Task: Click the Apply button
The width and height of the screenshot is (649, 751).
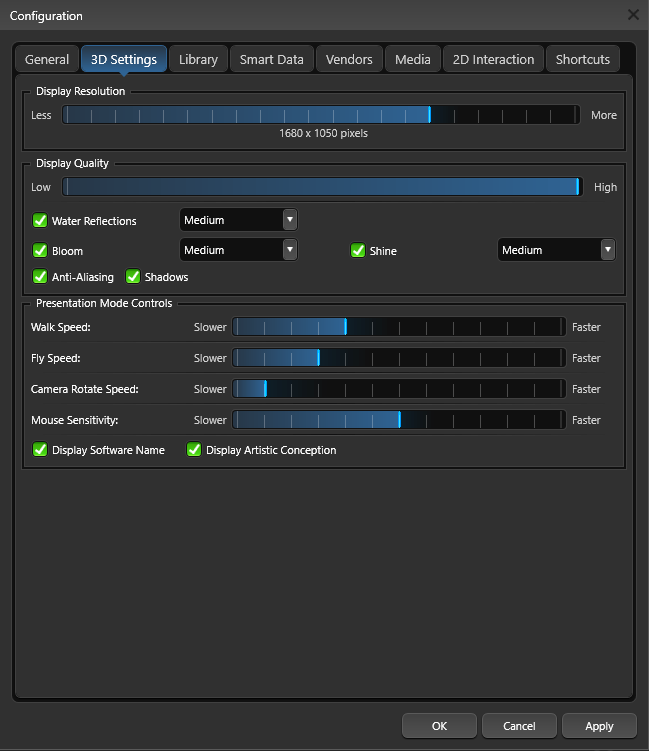Action: 599,726
